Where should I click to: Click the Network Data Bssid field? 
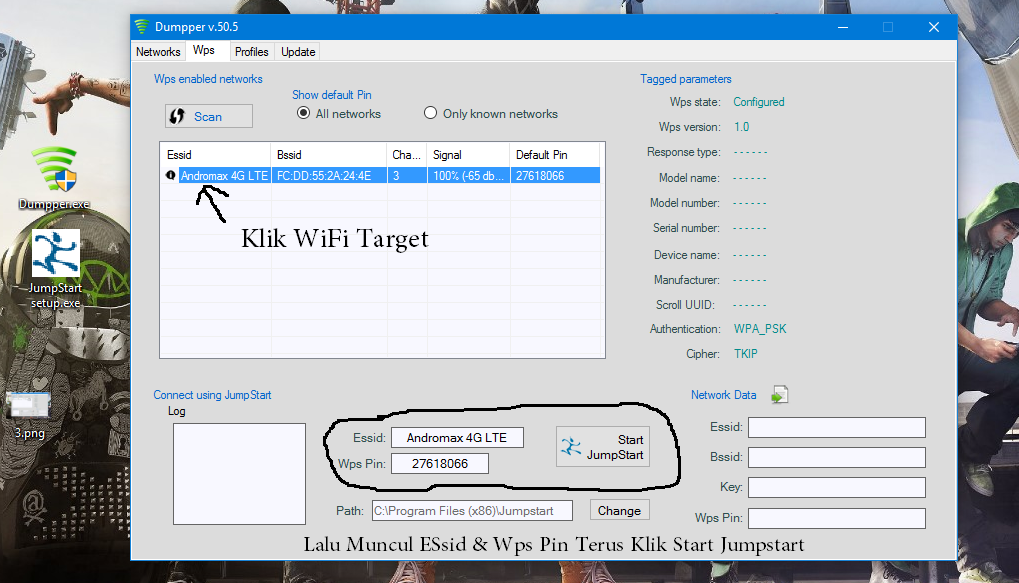(x=836, y=458)
